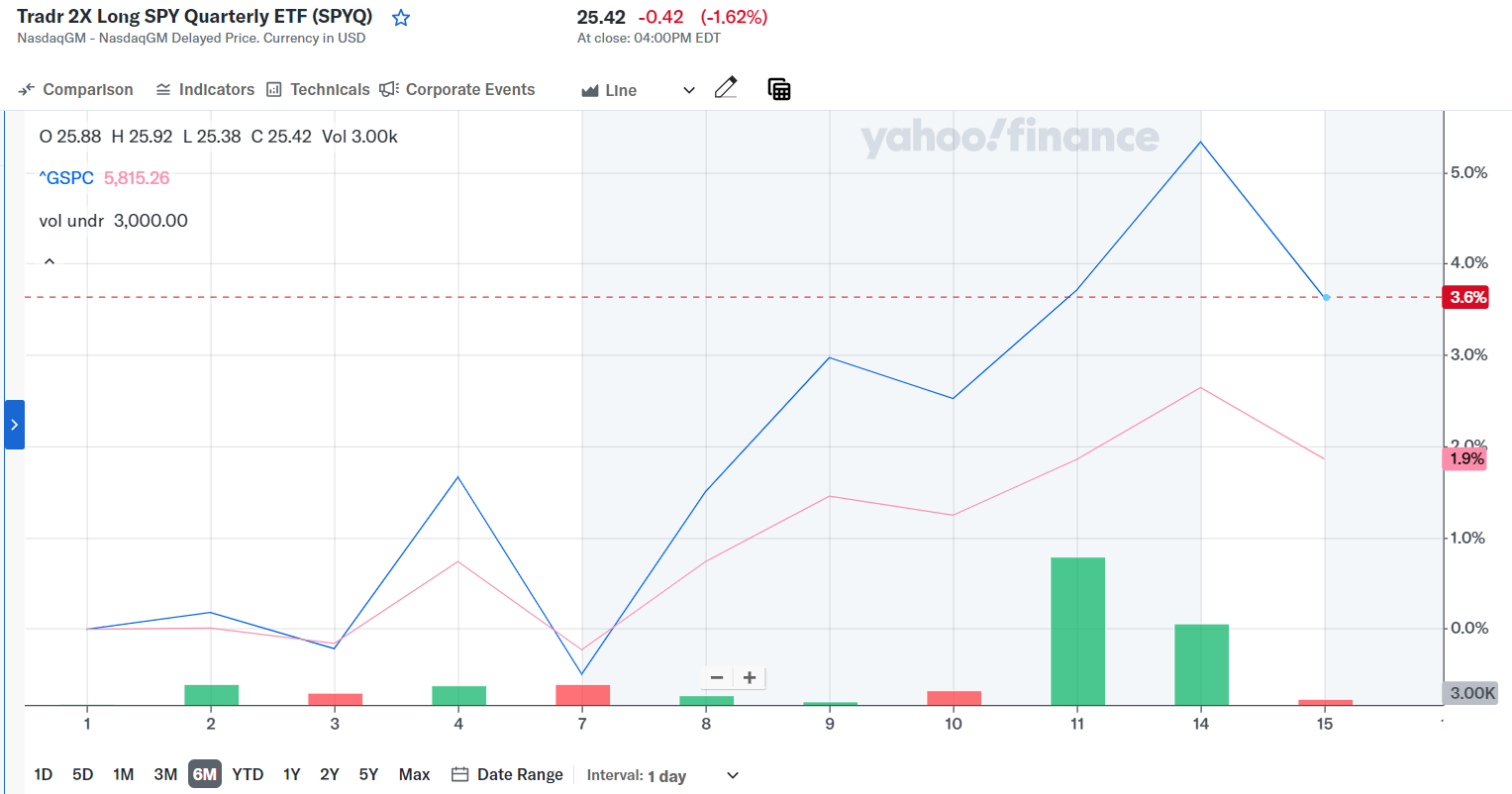Open the Date Range picker
This screenshot has width=1512, height=794.
coord(507,774)
